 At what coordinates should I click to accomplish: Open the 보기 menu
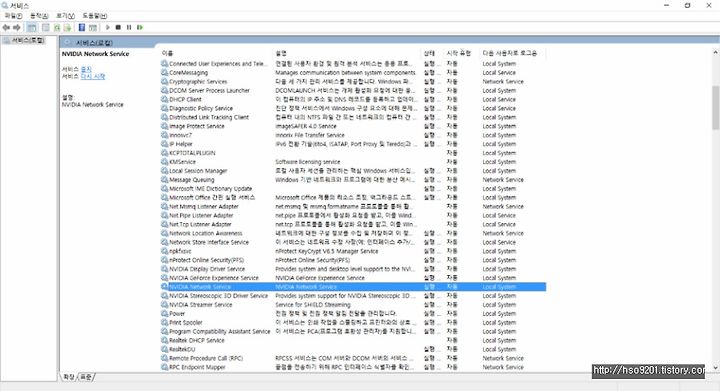click(x=65, y=16)
